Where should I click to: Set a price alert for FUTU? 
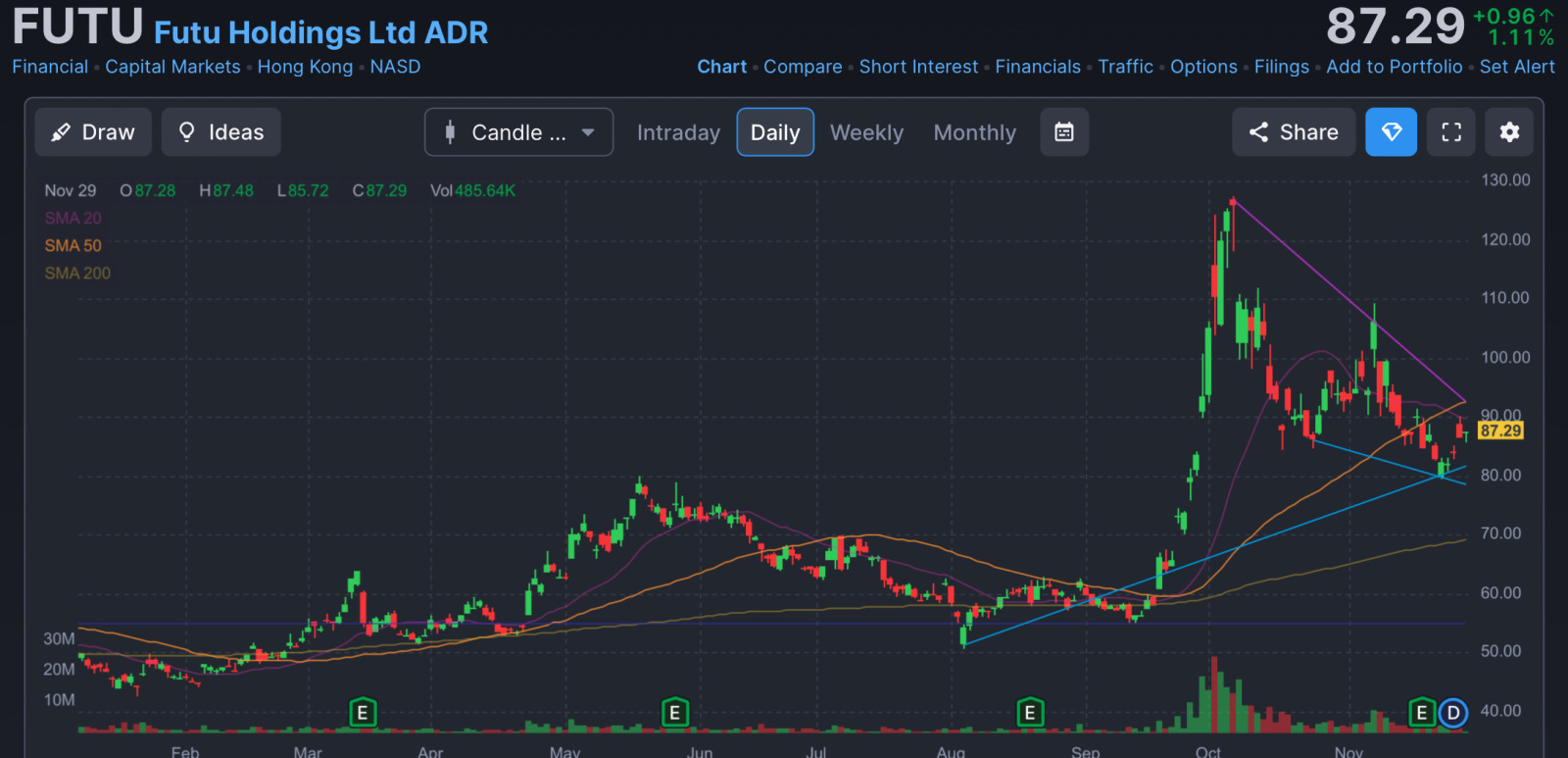pyautogui.click(x=1517, y=67)
